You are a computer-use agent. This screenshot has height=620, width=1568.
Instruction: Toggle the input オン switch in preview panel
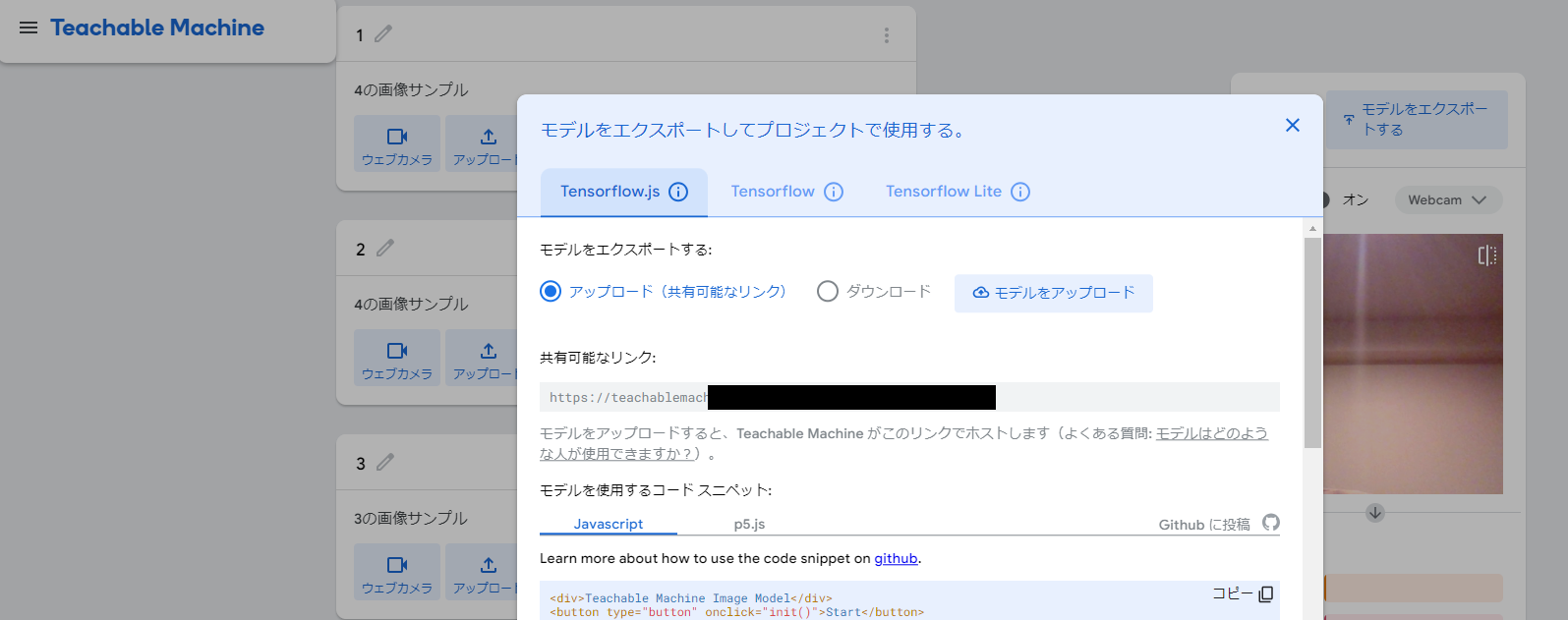pos(1325,199)
